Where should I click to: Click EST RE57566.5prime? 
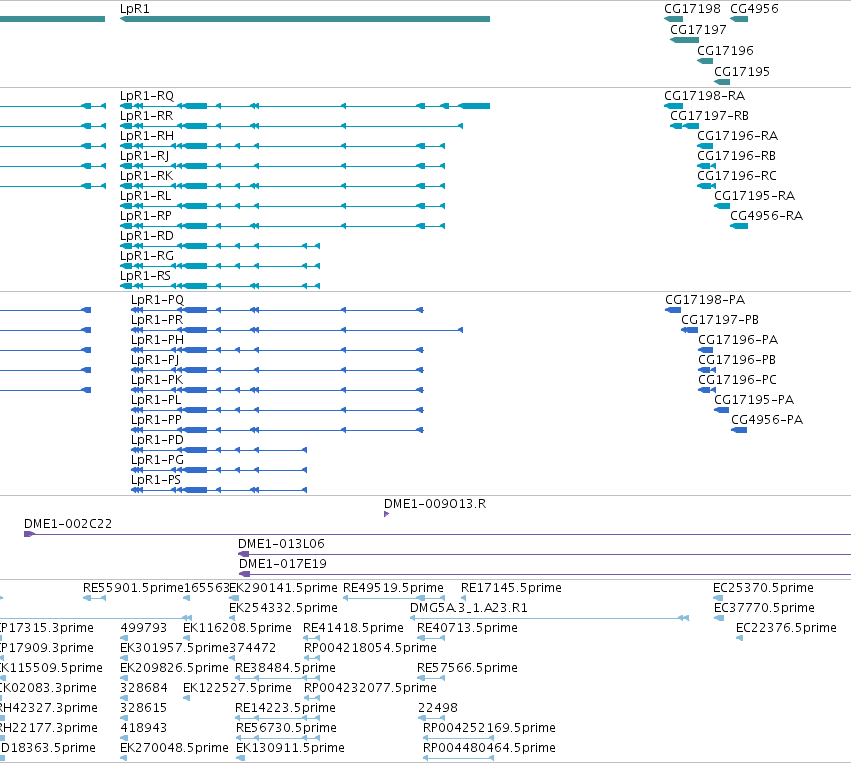point(431,678)
